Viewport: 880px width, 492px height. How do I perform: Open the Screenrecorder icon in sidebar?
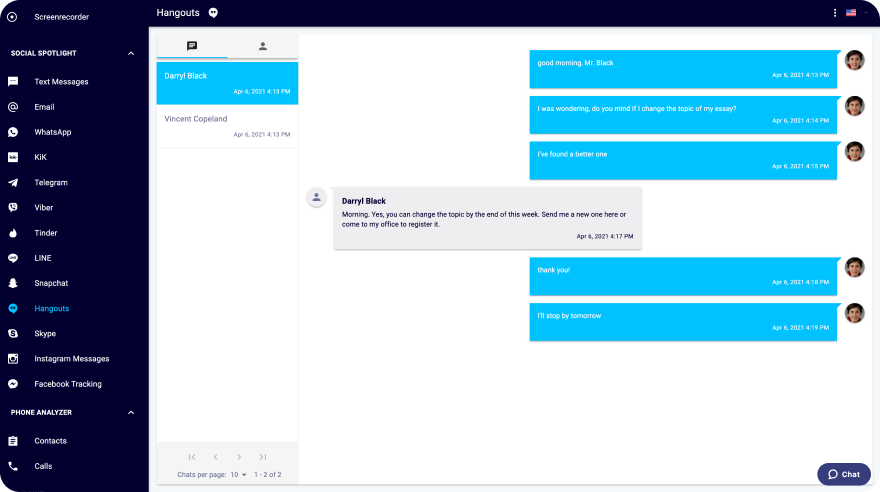pyautogui.click(x=12, y=17)
